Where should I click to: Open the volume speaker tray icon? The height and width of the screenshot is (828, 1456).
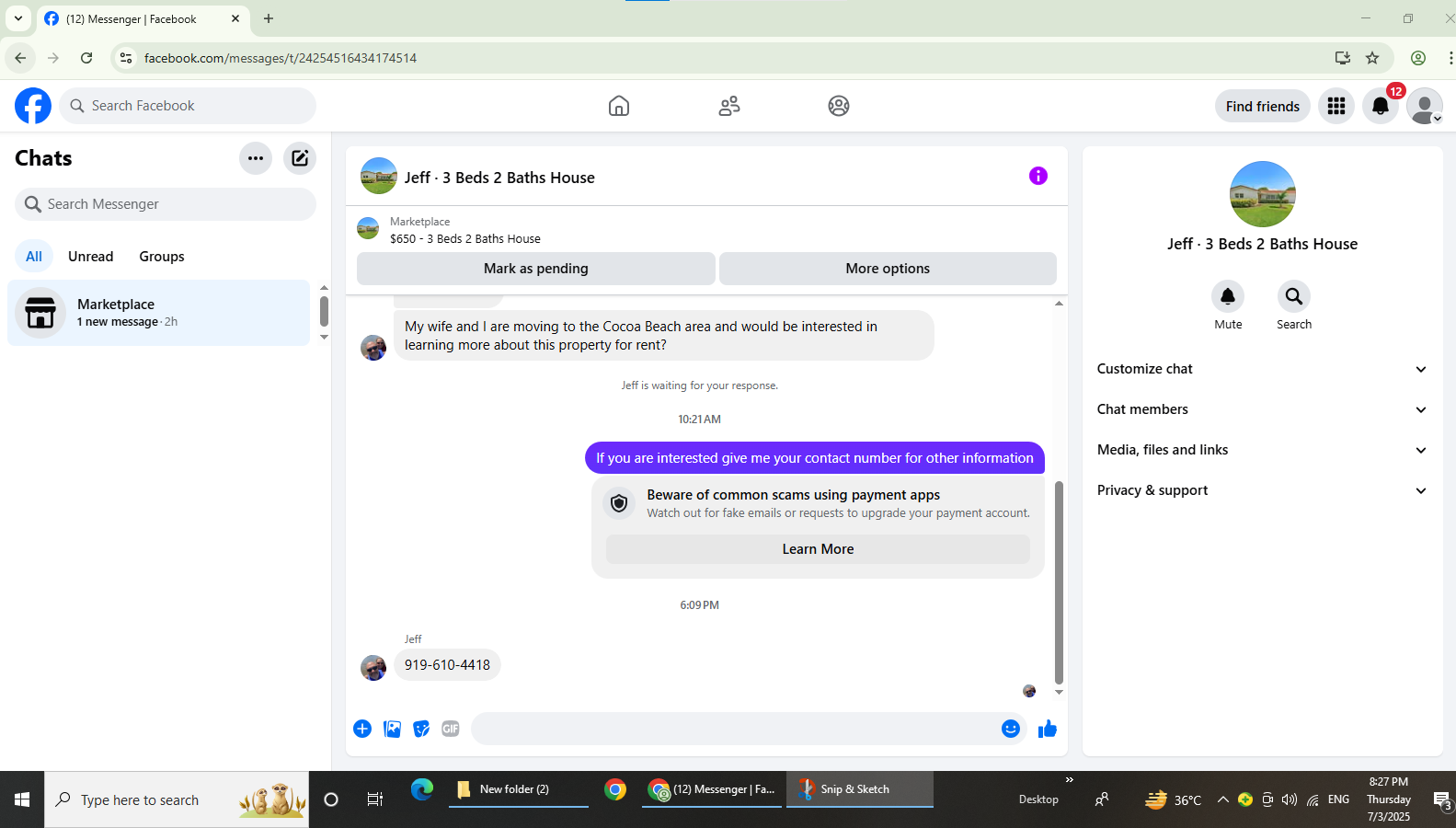(1290, 799)
